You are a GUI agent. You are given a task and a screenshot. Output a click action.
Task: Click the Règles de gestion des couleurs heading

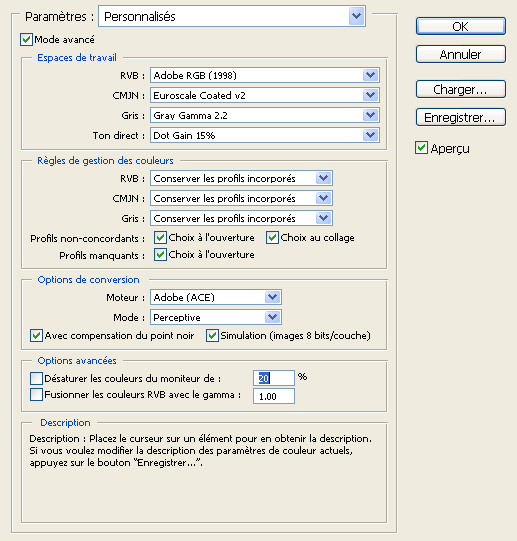[105, 161]
